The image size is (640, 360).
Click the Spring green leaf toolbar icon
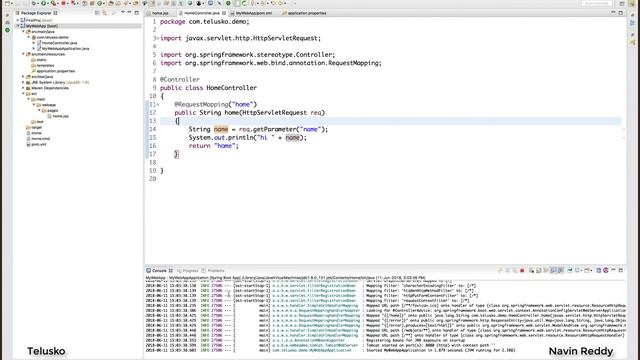228,3
